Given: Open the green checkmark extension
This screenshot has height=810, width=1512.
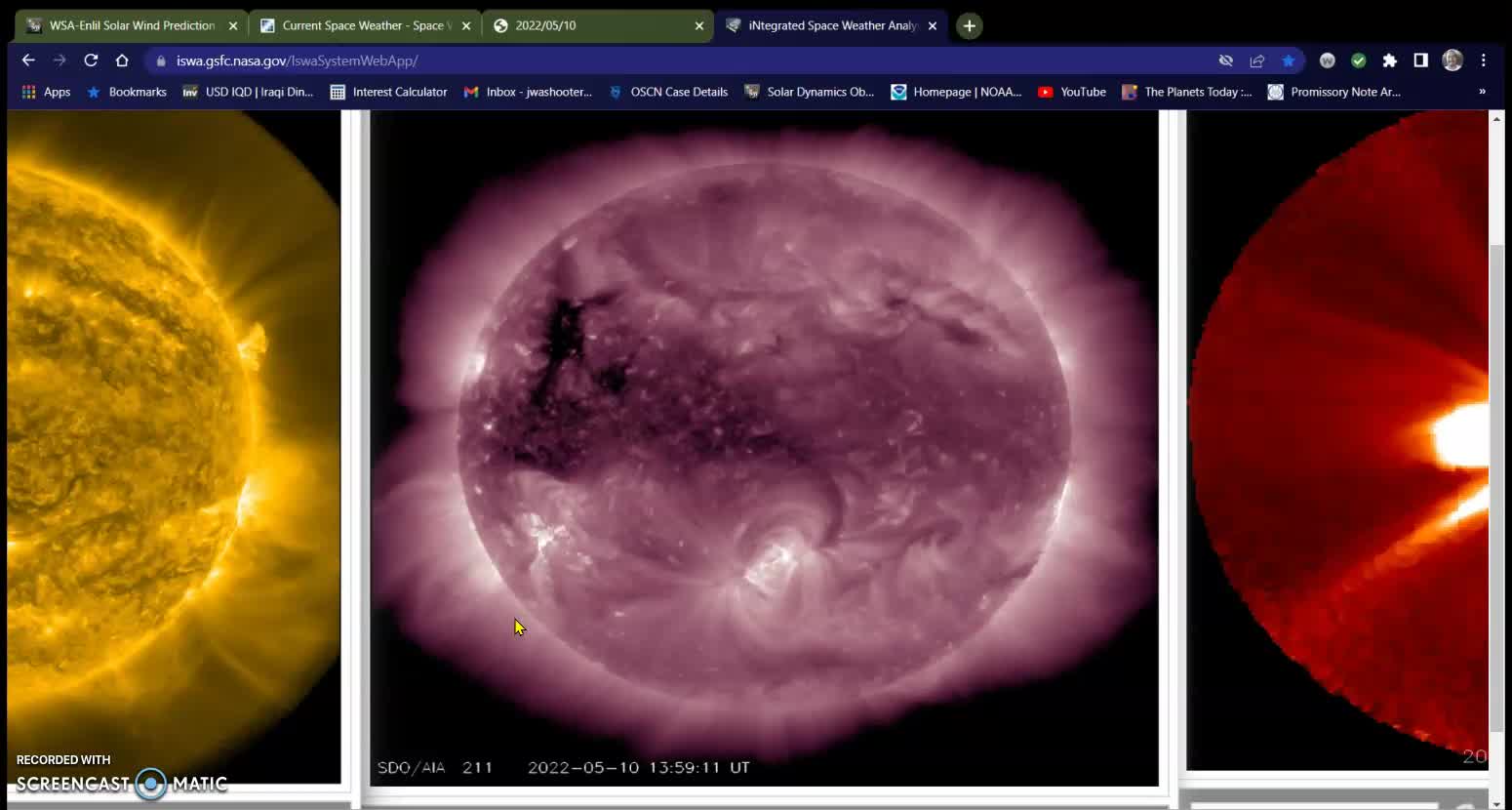Looking at the screenshot, I should coord(1358,61).
